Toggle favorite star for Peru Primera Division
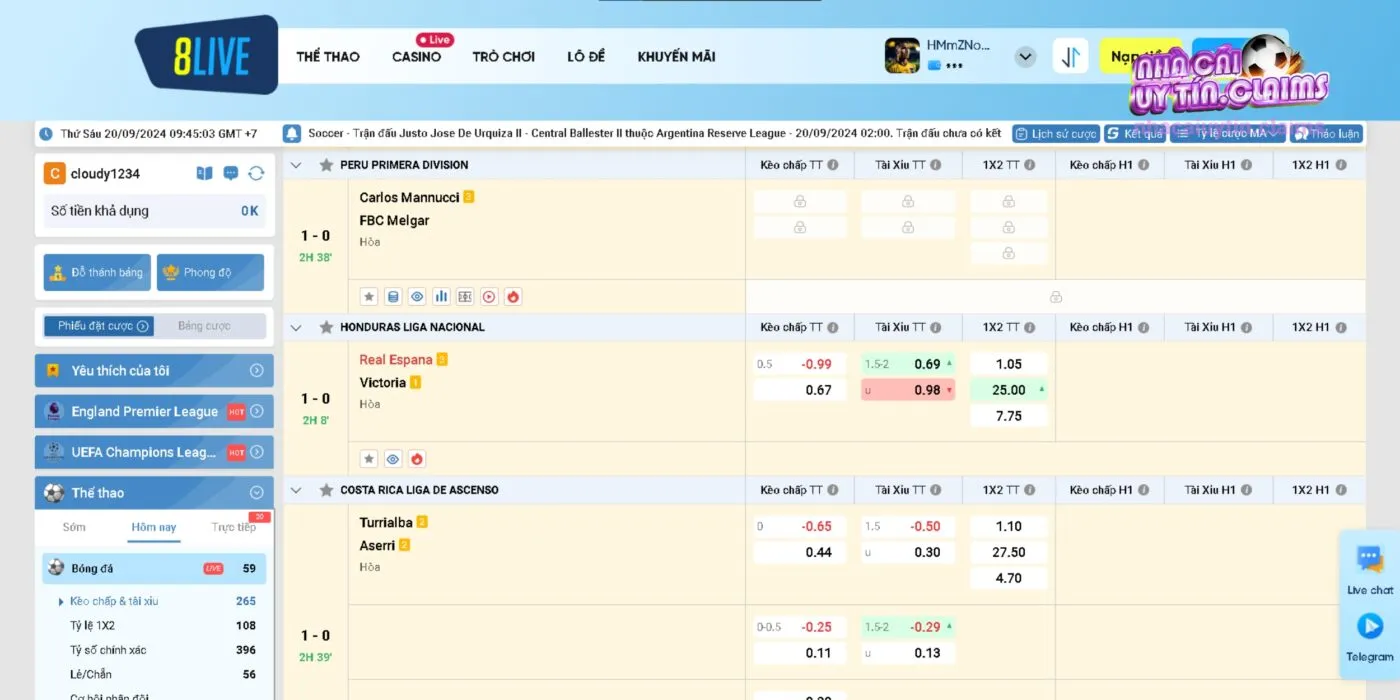Viewport: 1400px width, 700px height. [x=326, y=165]
